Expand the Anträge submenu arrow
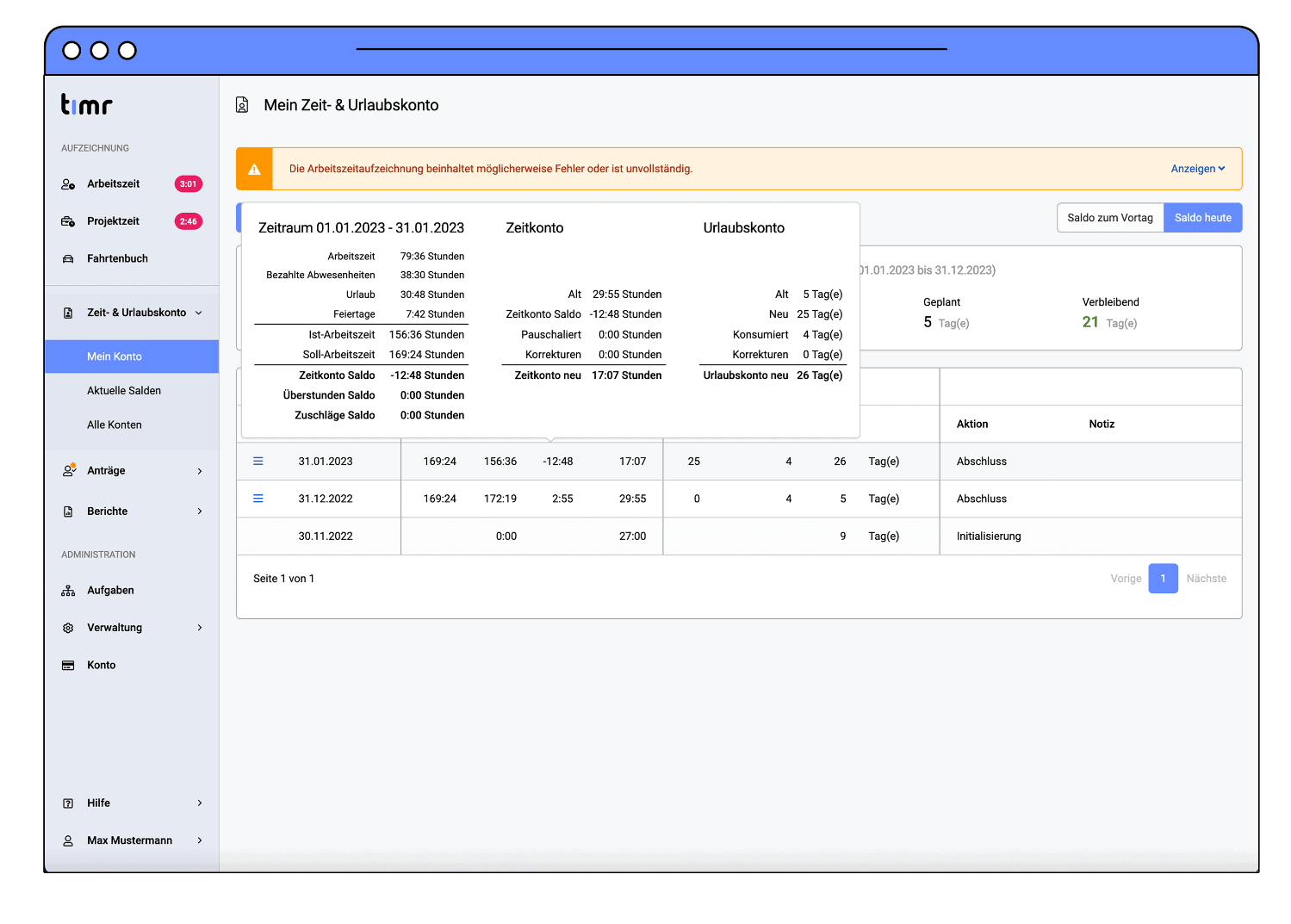The width and height of the screenshot is (1291, 924). (x=200, y=471)
